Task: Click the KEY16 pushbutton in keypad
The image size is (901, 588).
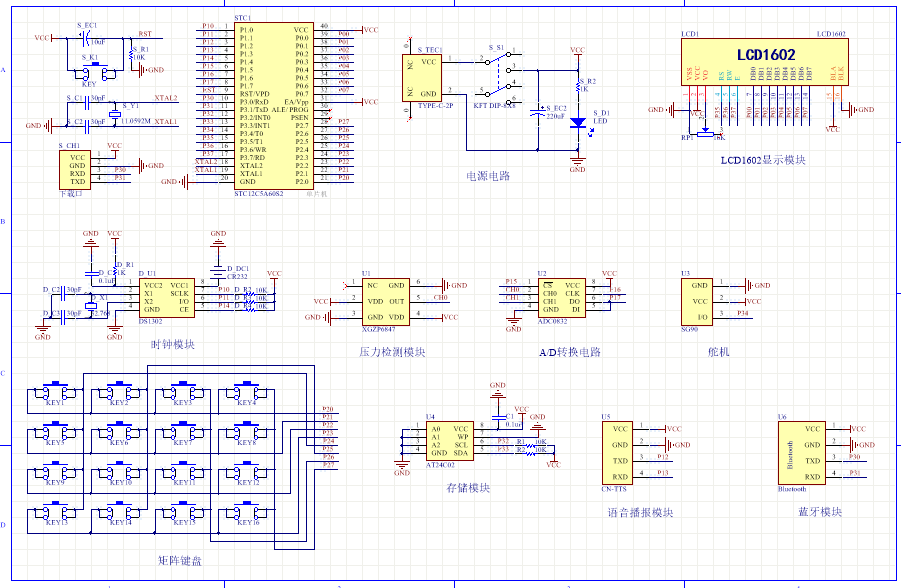Action: [246, 511]
